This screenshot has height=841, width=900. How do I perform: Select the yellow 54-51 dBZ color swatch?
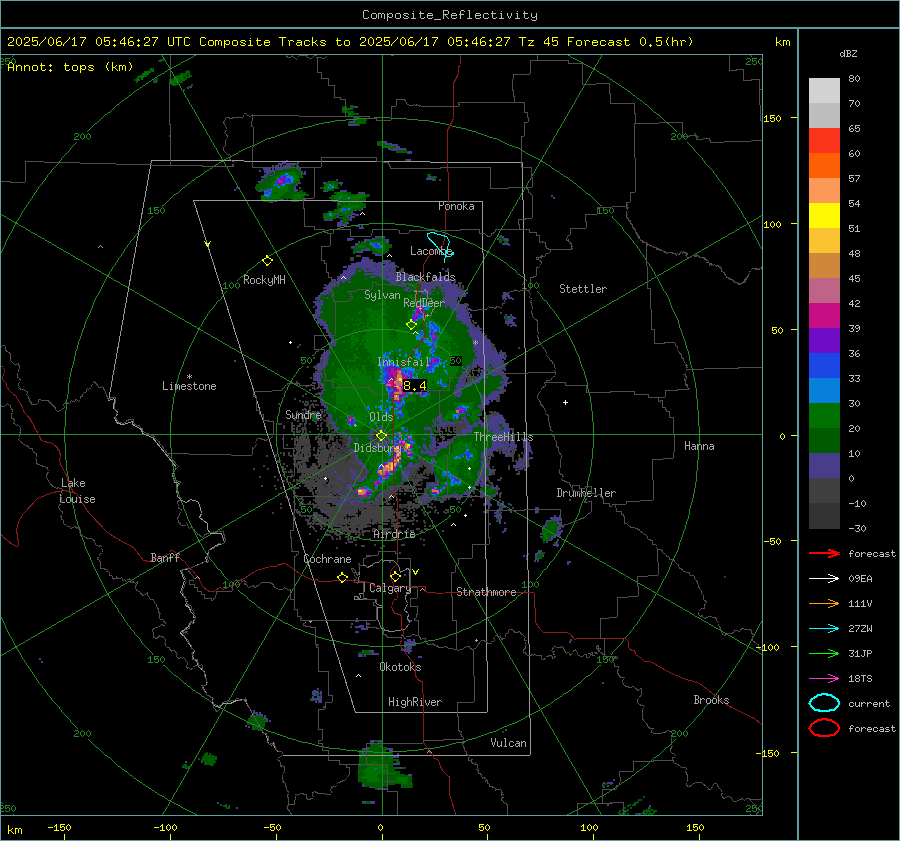824,216
